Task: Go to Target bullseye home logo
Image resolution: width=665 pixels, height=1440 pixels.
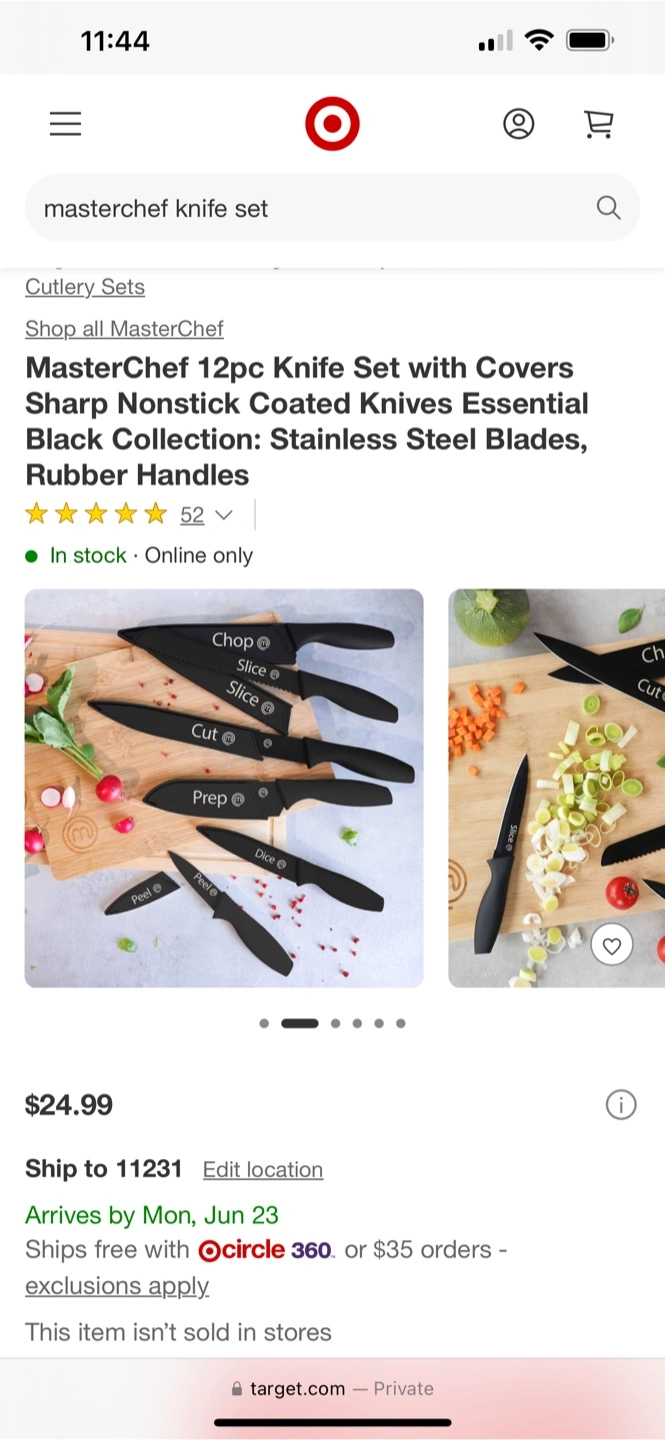Action: point(332,124)
